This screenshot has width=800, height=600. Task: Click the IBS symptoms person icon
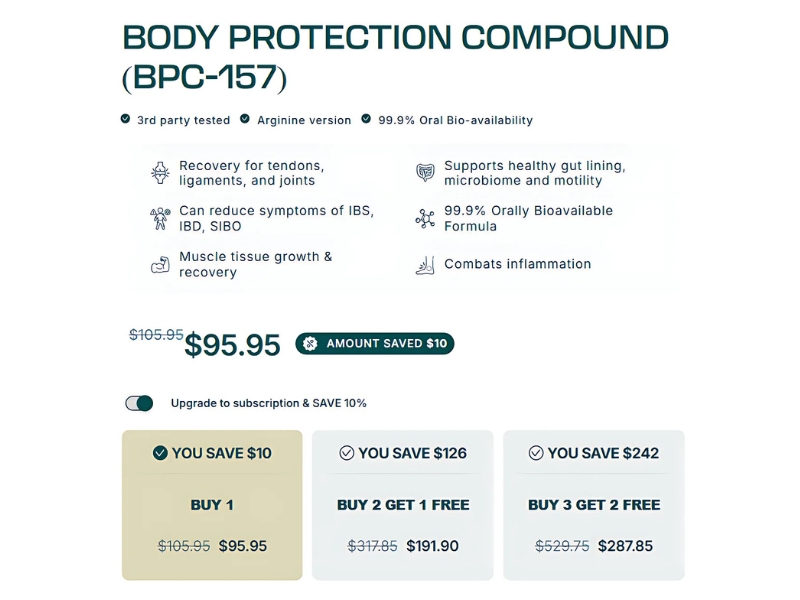click(160, 218)
